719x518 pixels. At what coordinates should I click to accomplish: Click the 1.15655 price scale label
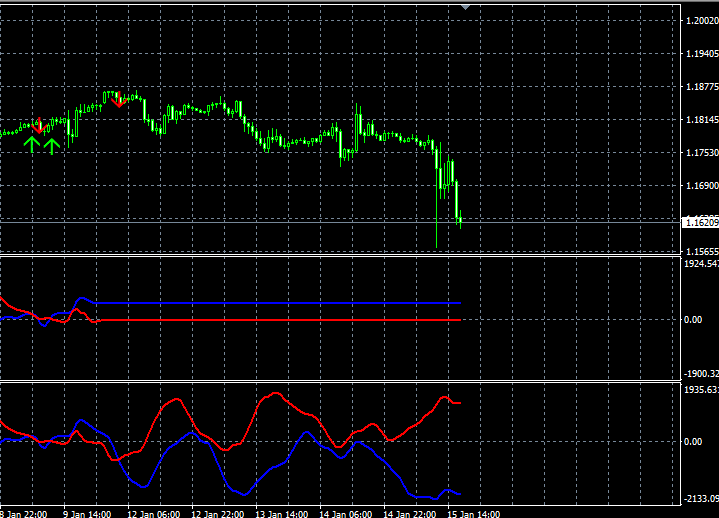coord(702,252)
